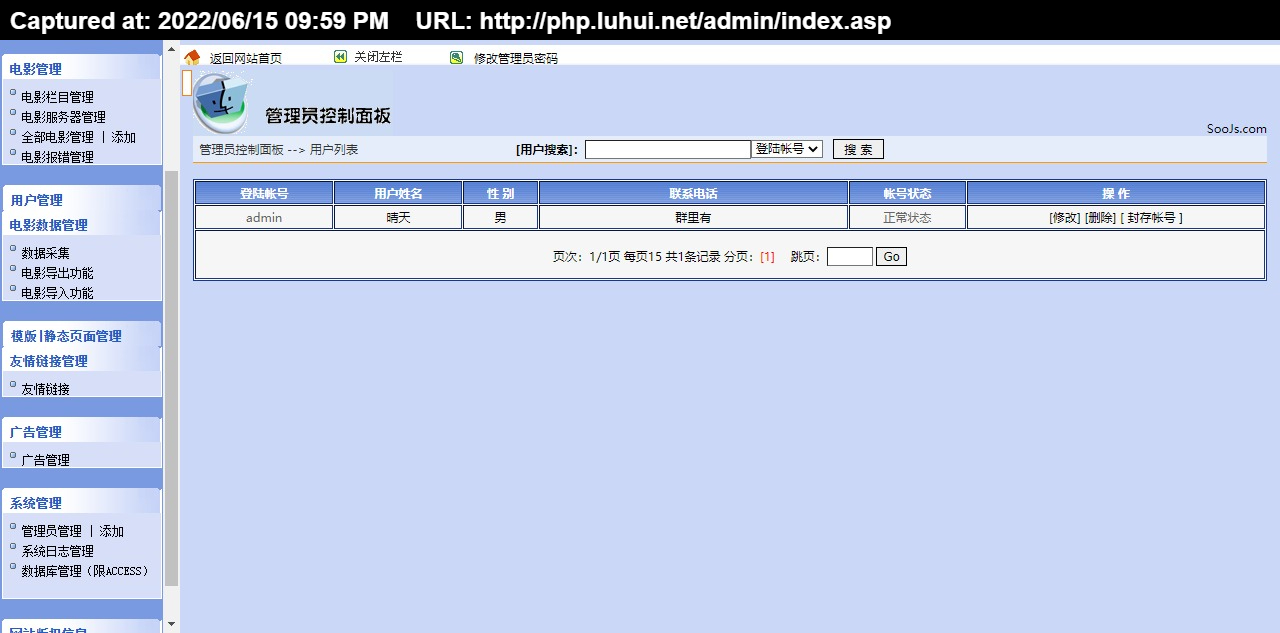Click the icon next to 修改管理员密码
Image resolution: width=1280 pixels, height=633 pixels.
(456, 58)
